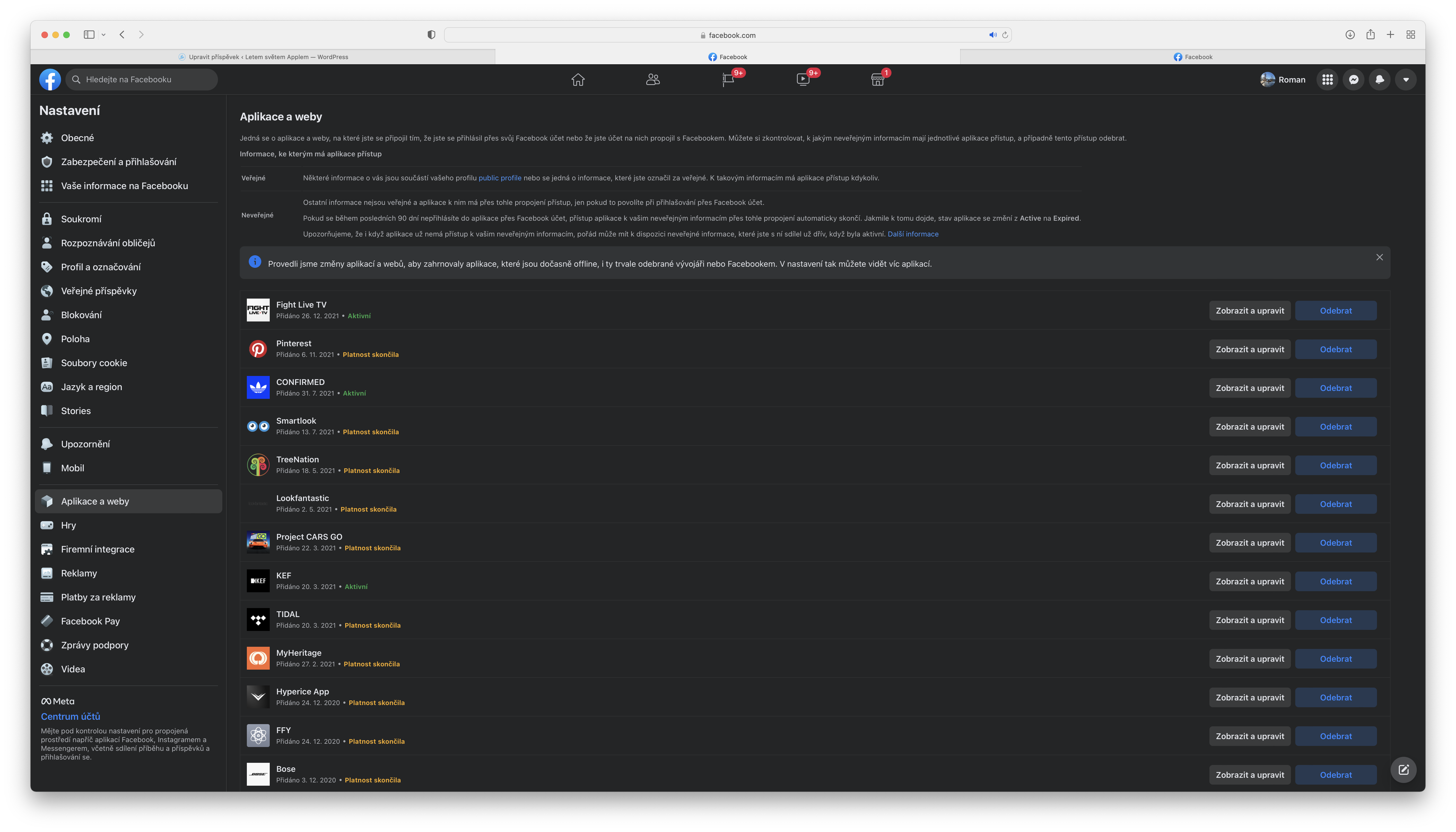Open Safari sidebar dropdown chevron
Screen dimensions: 1456x832
tap(104, 35)
